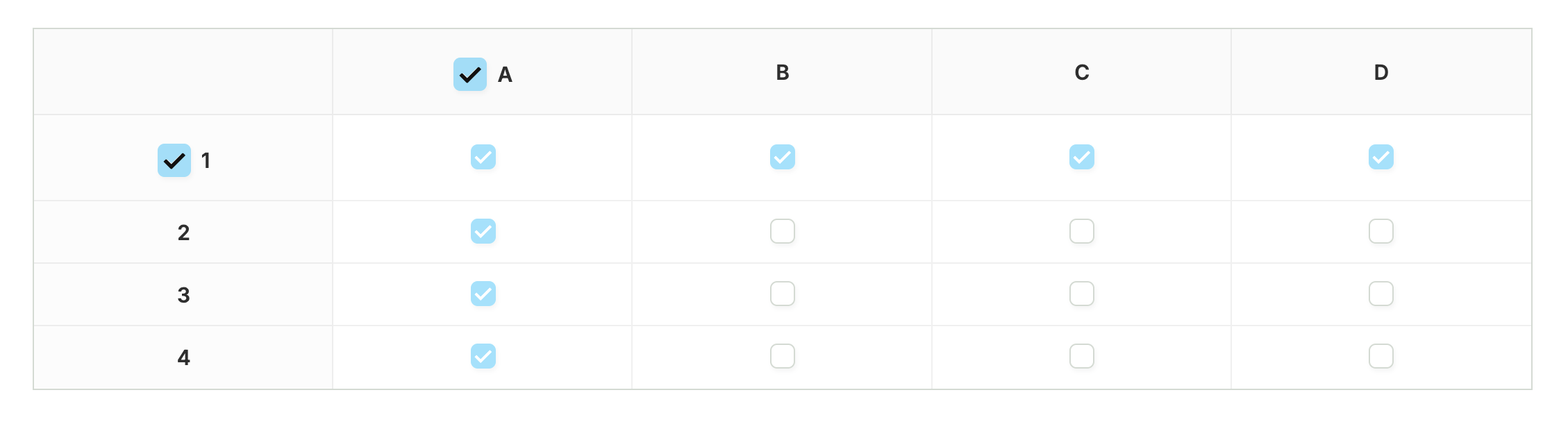Uncheck the checkbox at row 4, column A
This screenshot has height=422, width=1568.
tap(483, 356)
